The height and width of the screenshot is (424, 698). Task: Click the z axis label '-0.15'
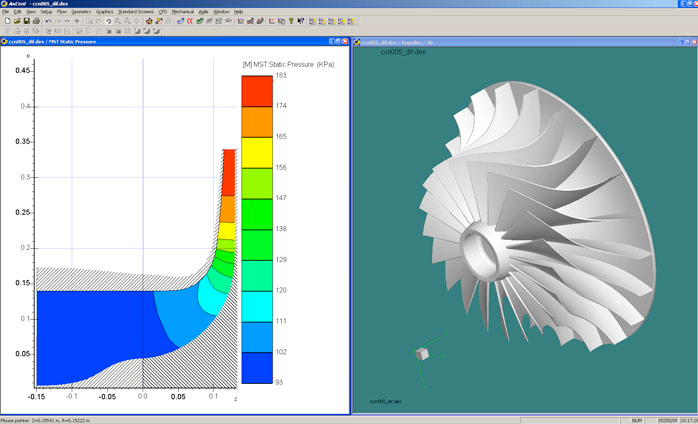pos(36,396)
